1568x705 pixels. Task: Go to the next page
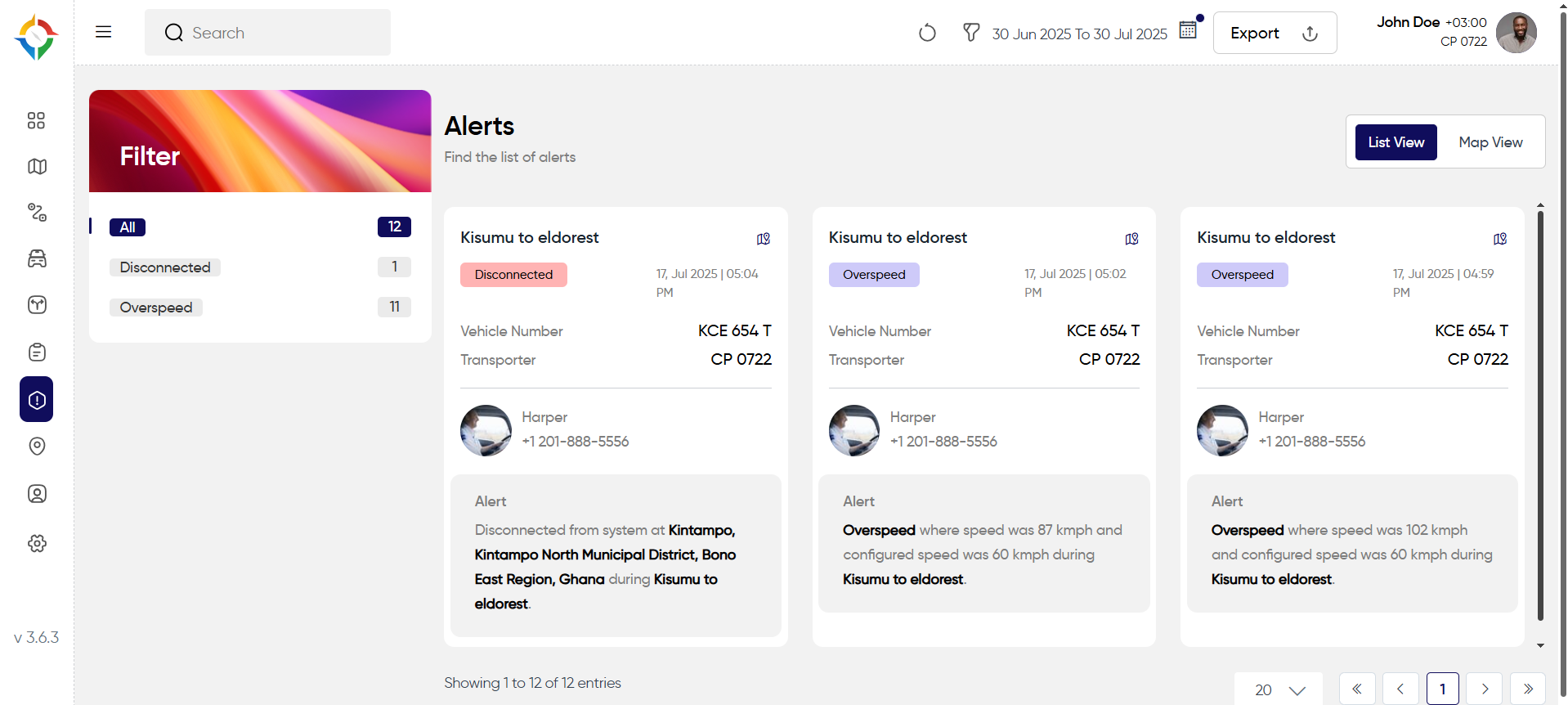click(x=1485, y=689)
